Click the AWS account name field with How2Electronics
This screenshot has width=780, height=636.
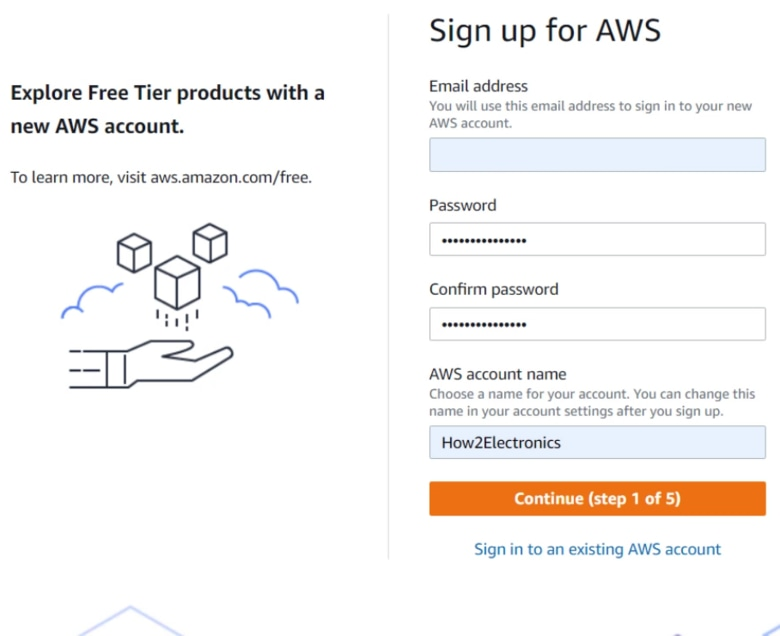[597, 442]
